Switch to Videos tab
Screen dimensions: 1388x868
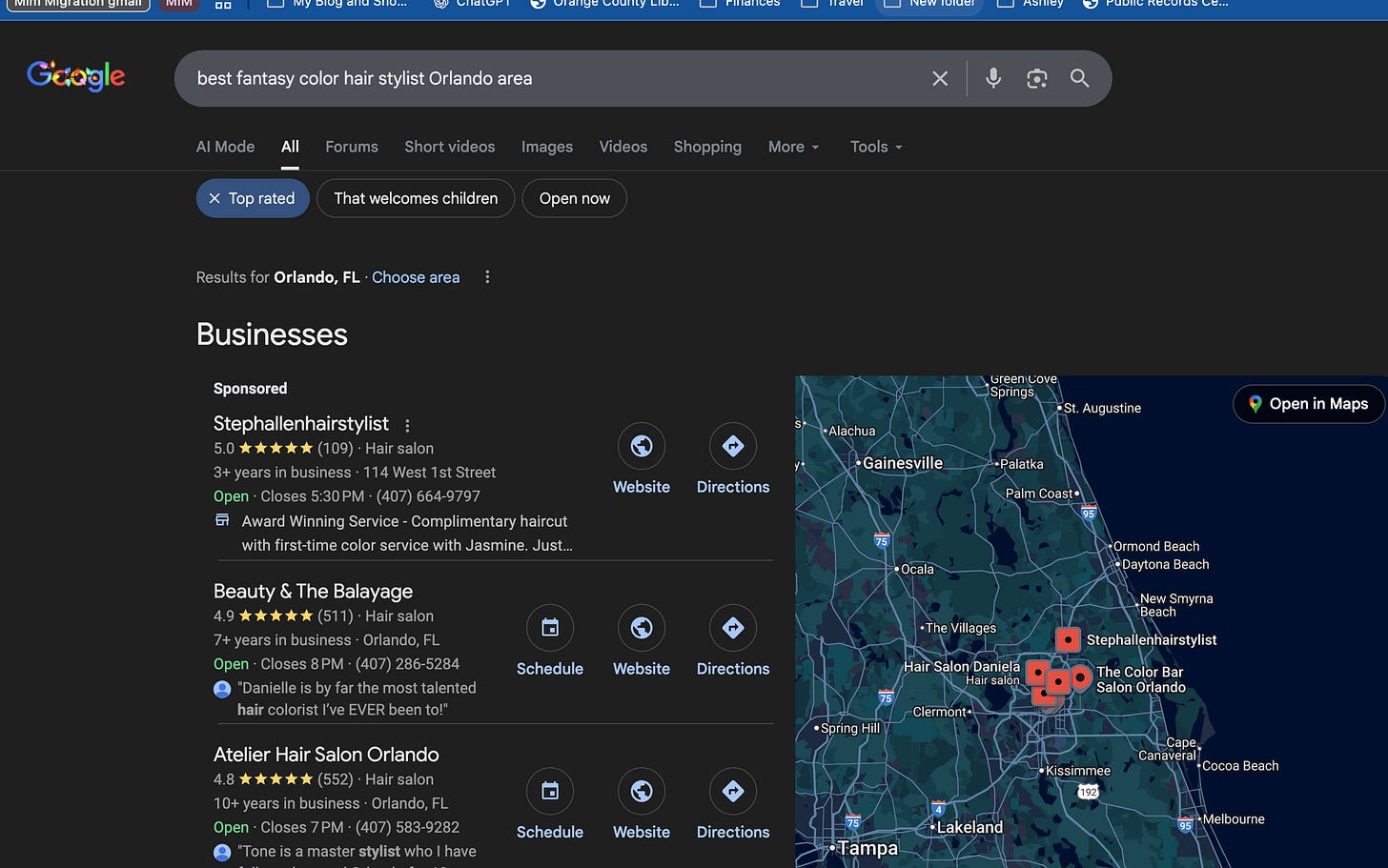(x=623, y=147)
